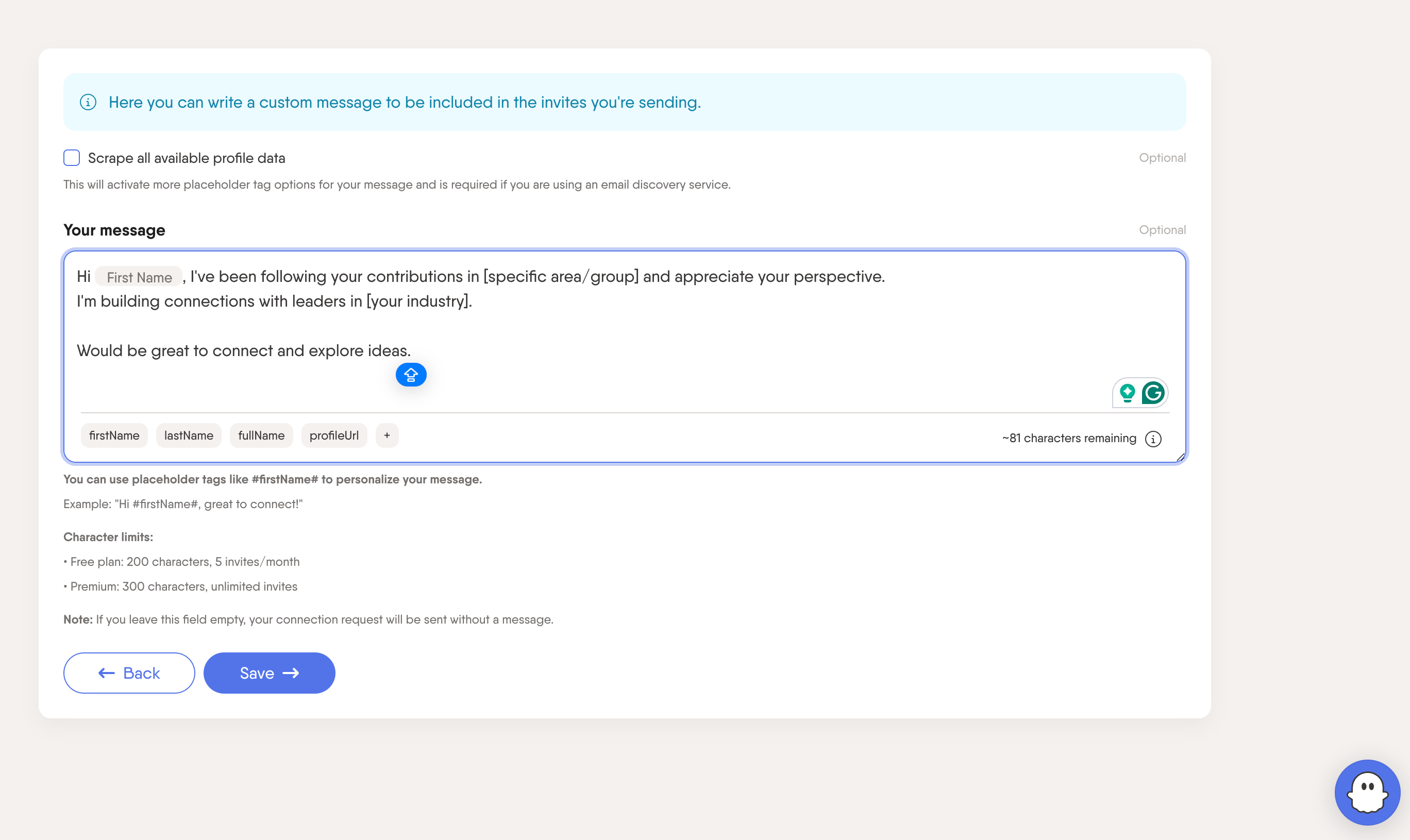1410x840 pixels.
Task: Click the Grammarly G icon
Action: point(1153,393)
